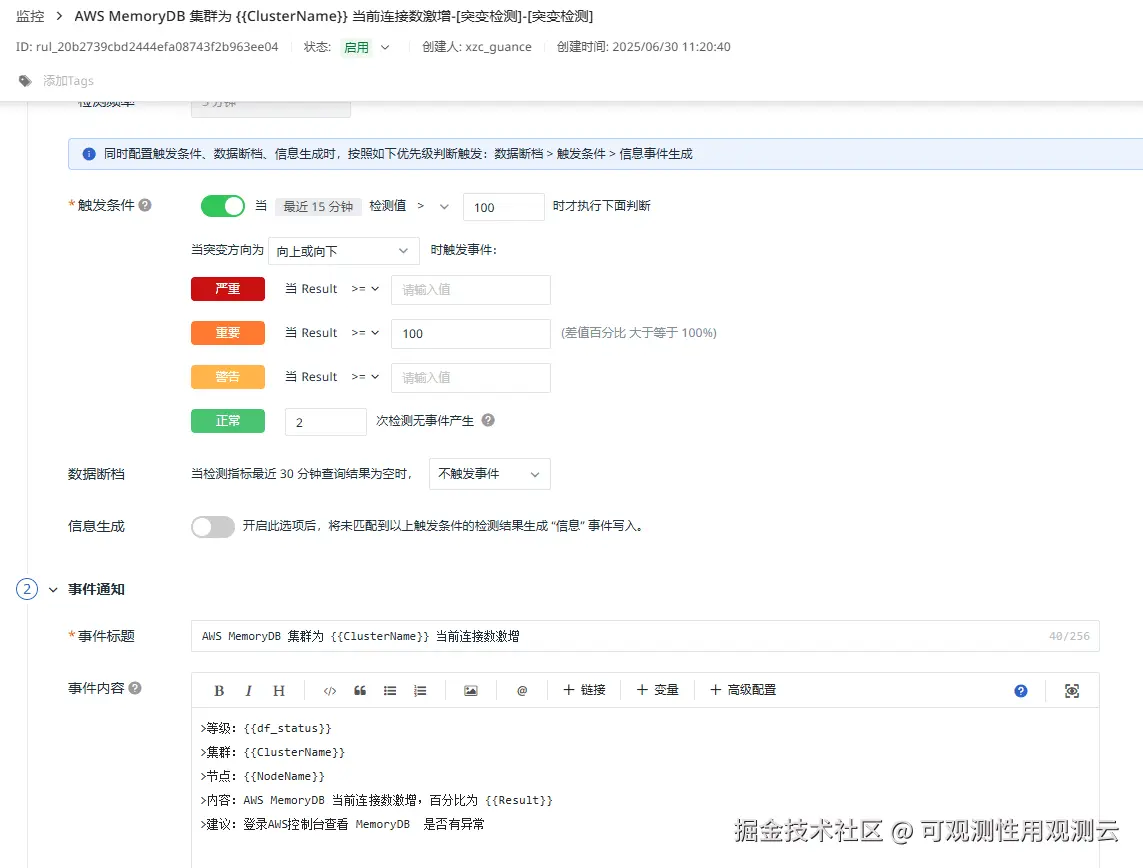This screenshot has height=868, width=1143.
Task: Click the 事件内容 editor text area
Action: click(645, 787)
